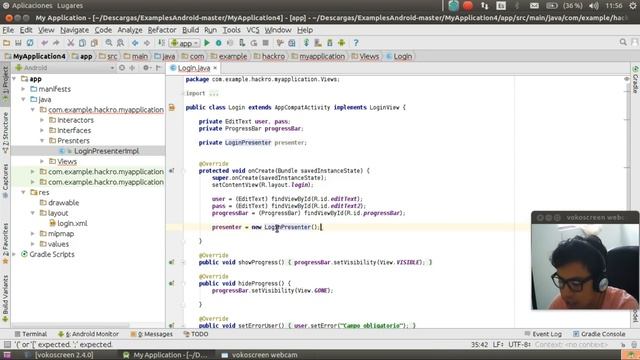Toggle the Build Variants side panel

click(5, 299)
